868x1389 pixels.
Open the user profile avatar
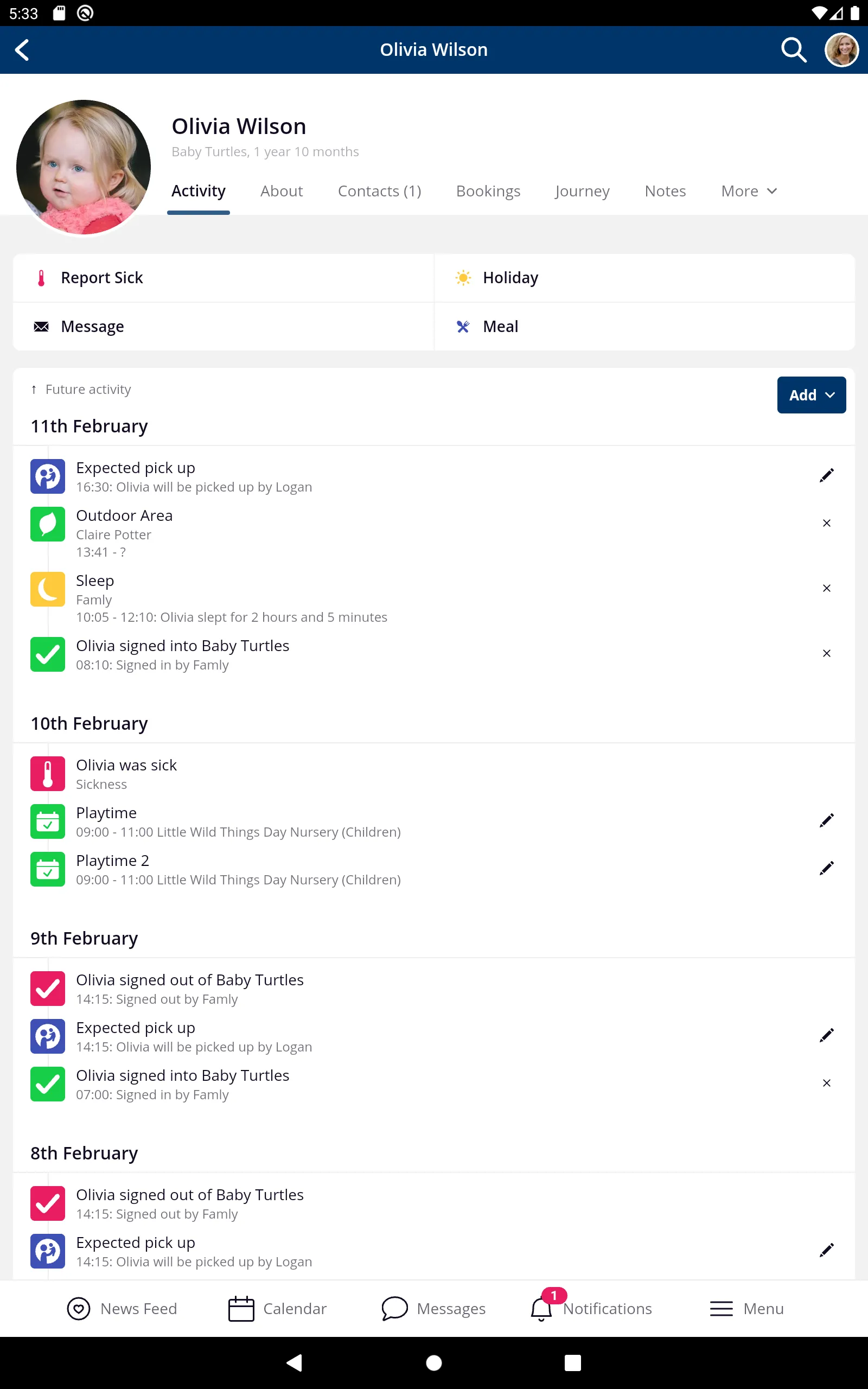[841, 50]
